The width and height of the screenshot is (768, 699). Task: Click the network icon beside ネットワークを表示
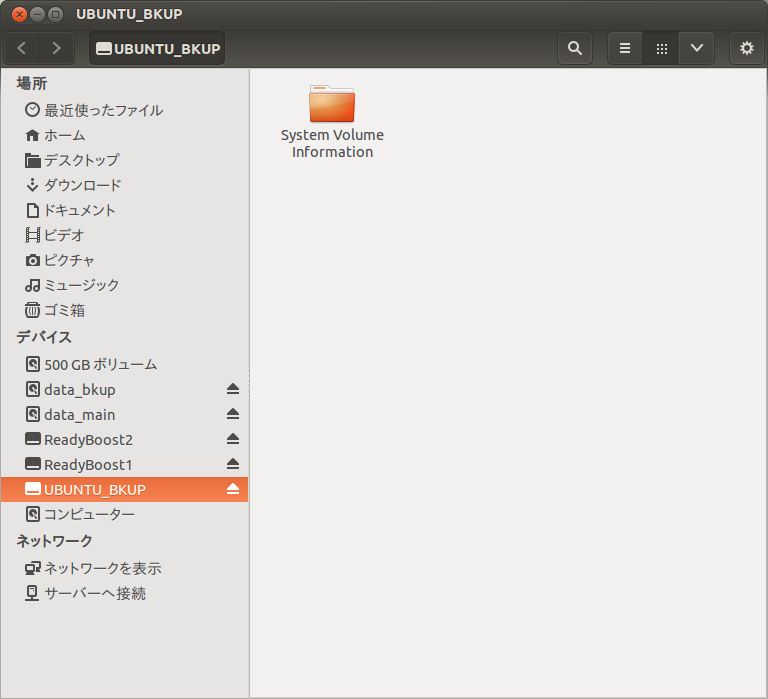(32, 568)
